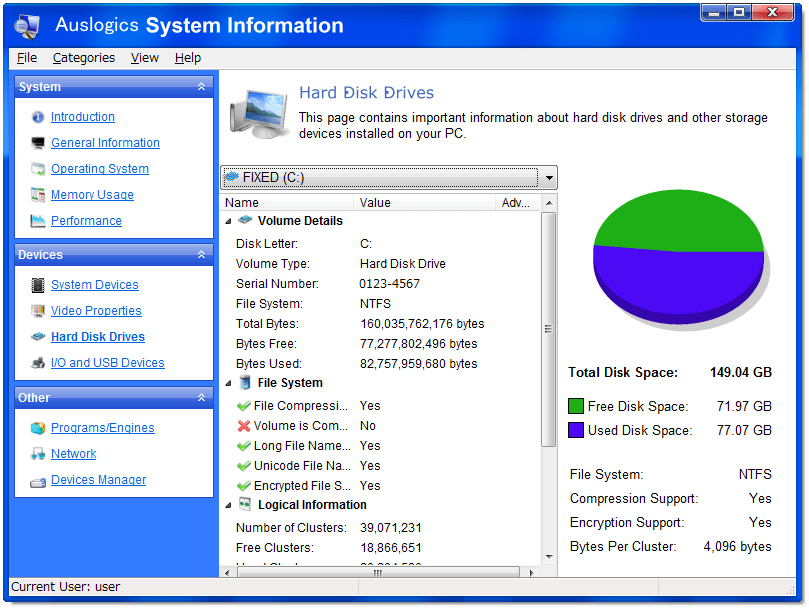Viewport: 809px width, 609px height.
Task: Open the Help menu
Action: point(187,58)
